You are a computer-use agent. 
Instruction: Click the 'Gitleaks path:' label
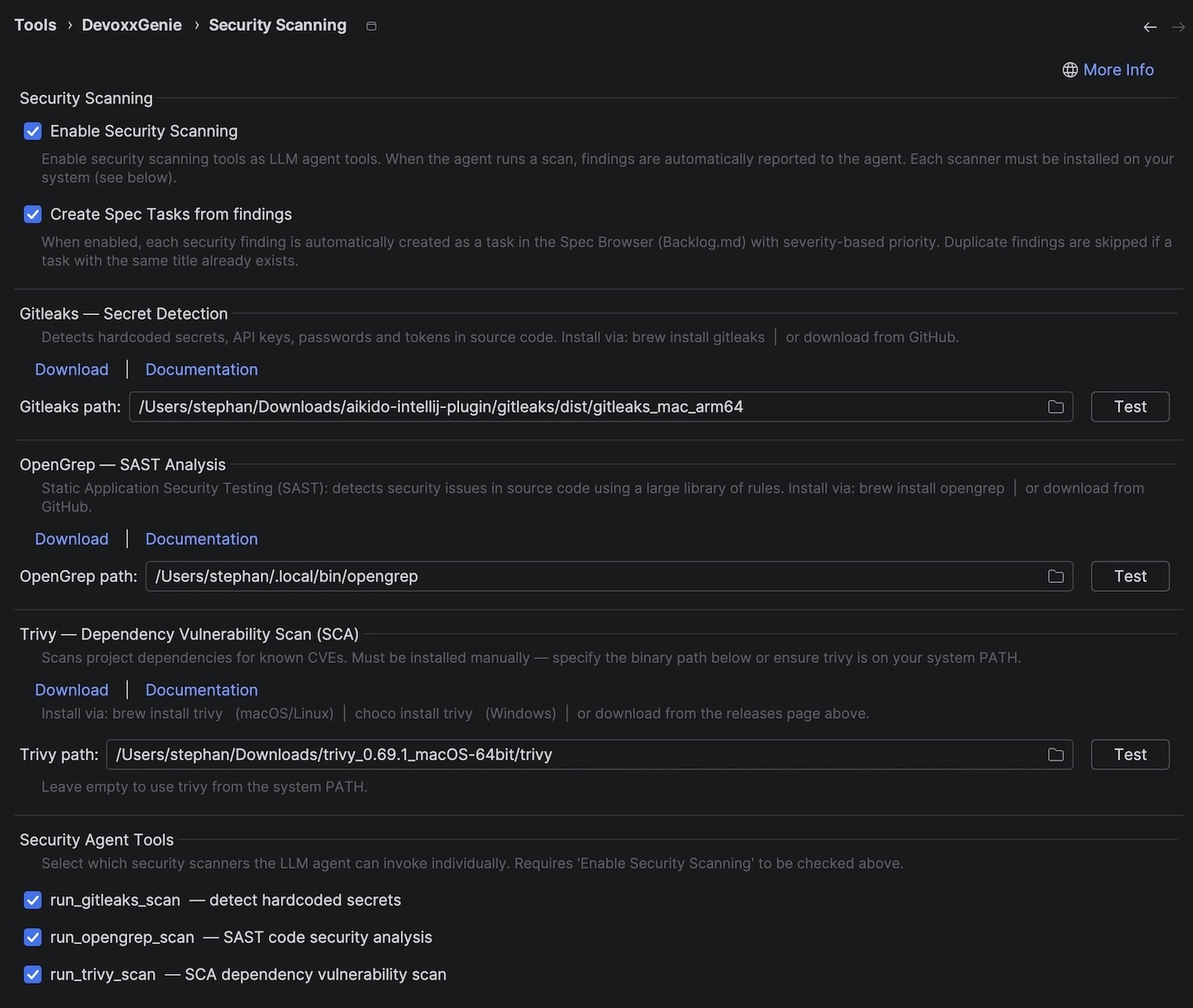(x=70, y=406)
